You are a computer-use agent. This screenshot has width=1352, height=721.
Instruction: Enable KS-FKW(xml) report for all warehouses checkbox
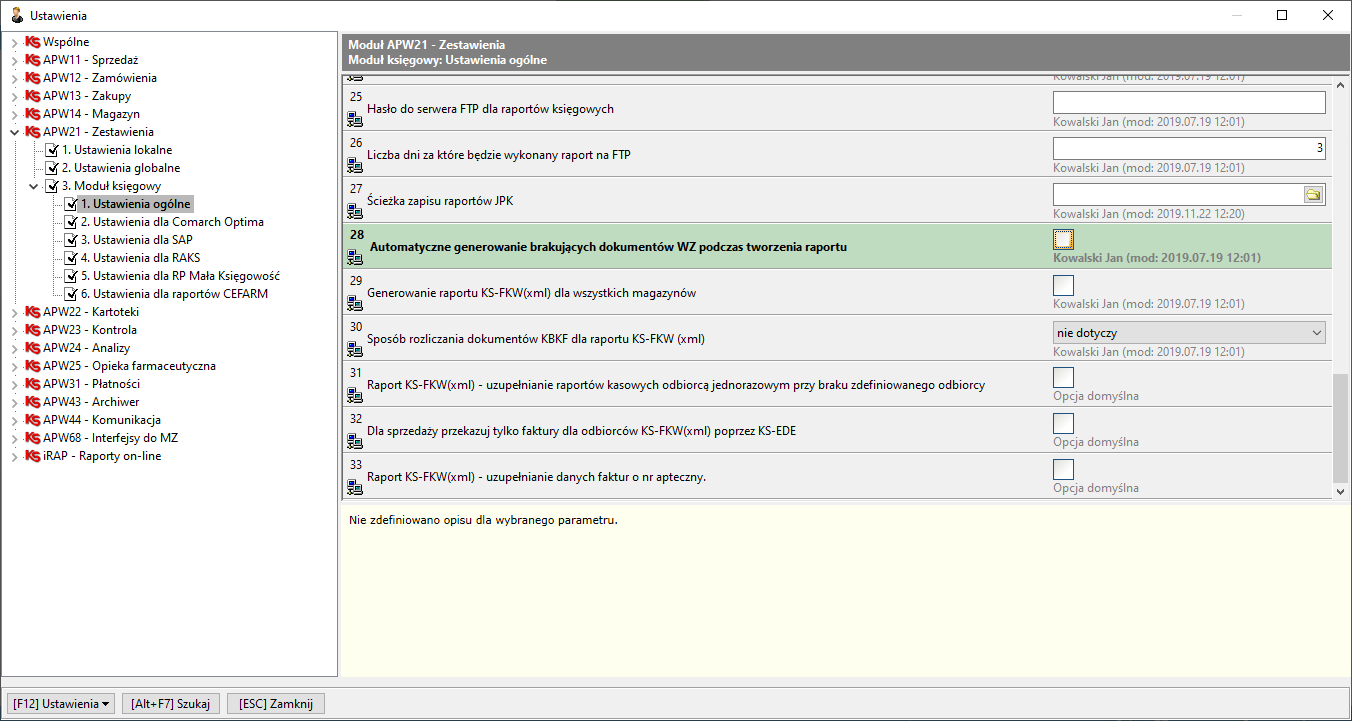coord(1063,285)
